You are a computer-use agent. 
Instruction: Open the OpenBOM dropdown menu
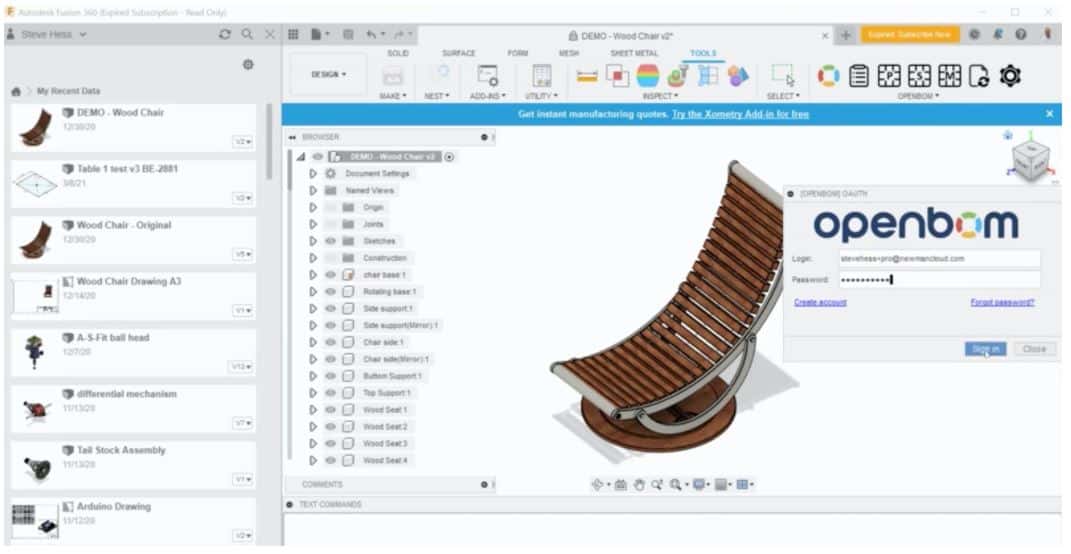918,96
